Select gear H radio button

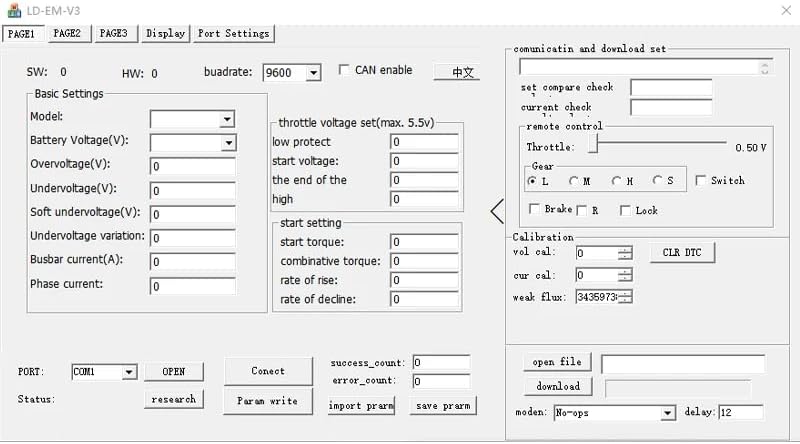616,181
